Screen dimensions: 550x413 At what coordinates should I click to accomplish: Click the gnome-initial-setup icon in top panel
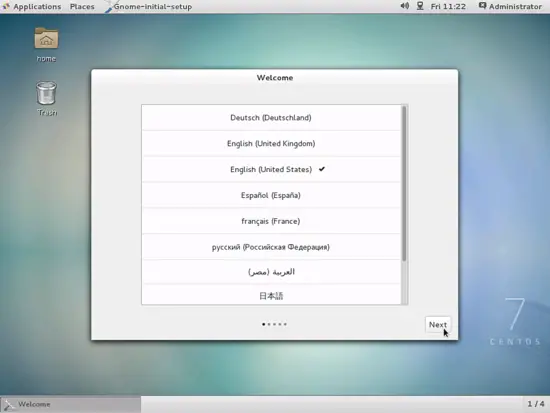(x=109, y=6)
